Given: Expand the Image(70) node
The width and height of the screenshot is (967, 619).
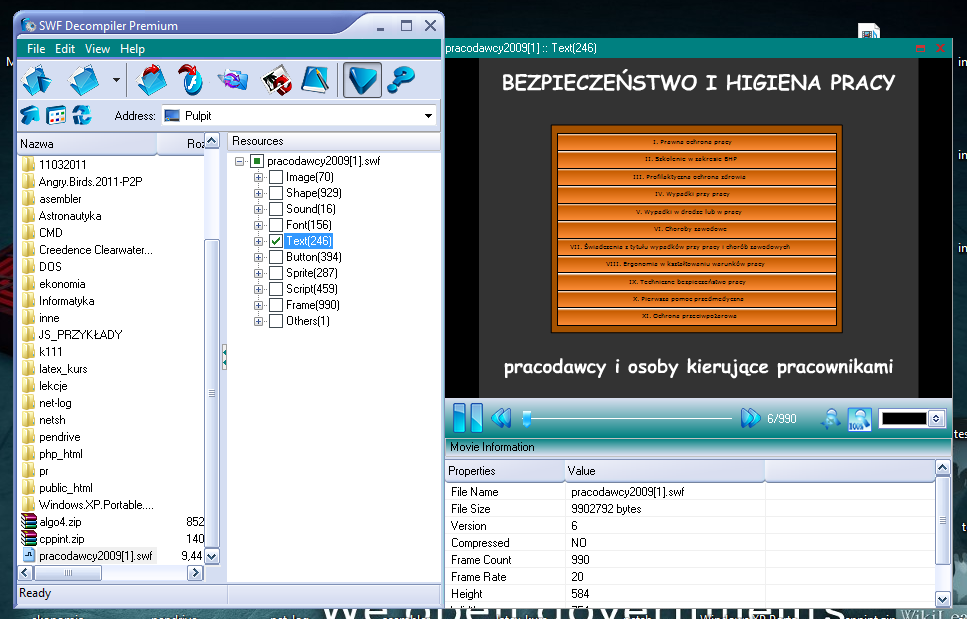Looking at the screenshot, I should (258, 178).
